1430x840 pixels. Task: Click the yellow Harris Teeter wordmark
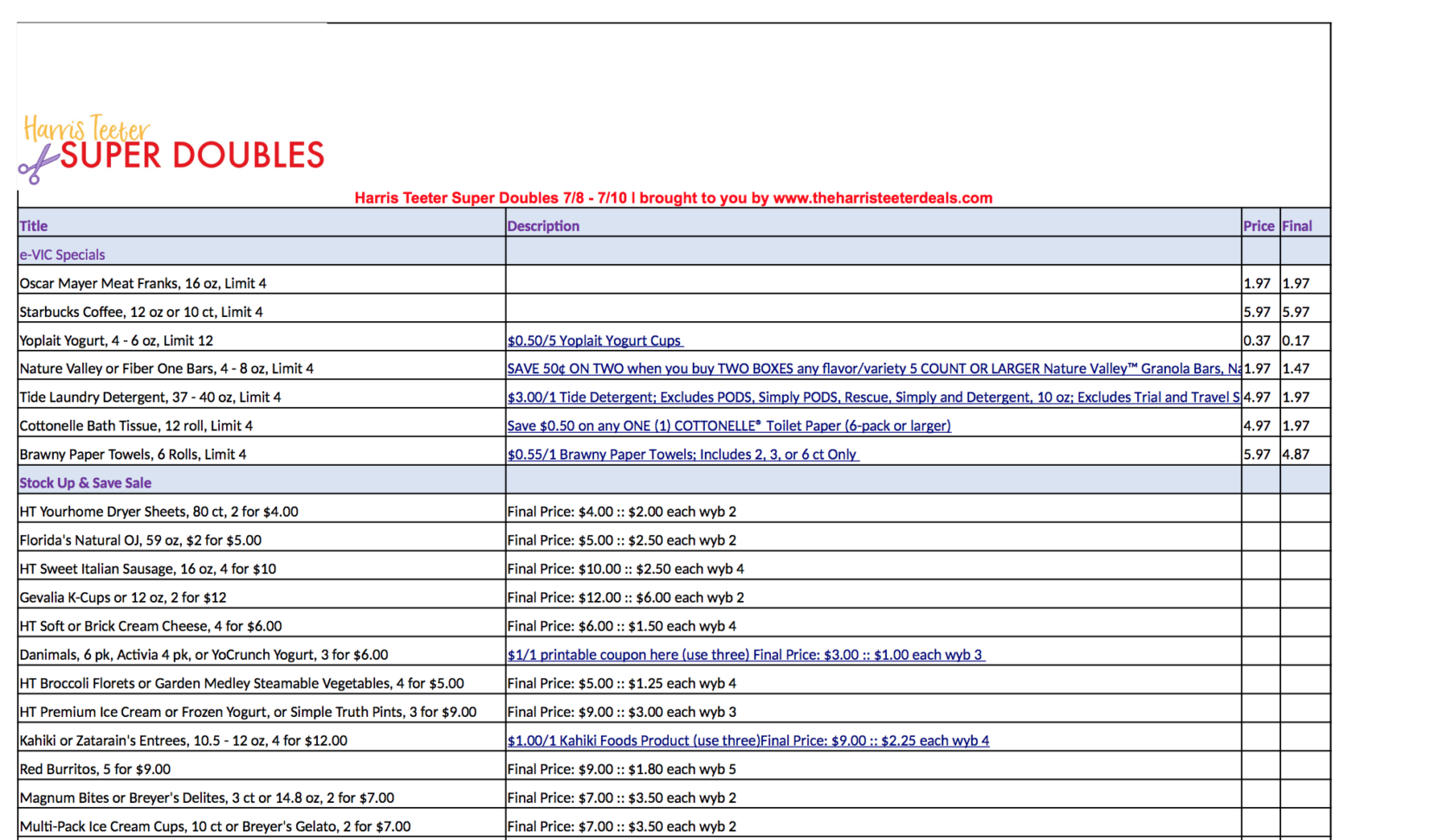pyautogui.click(x=85, y=129)
